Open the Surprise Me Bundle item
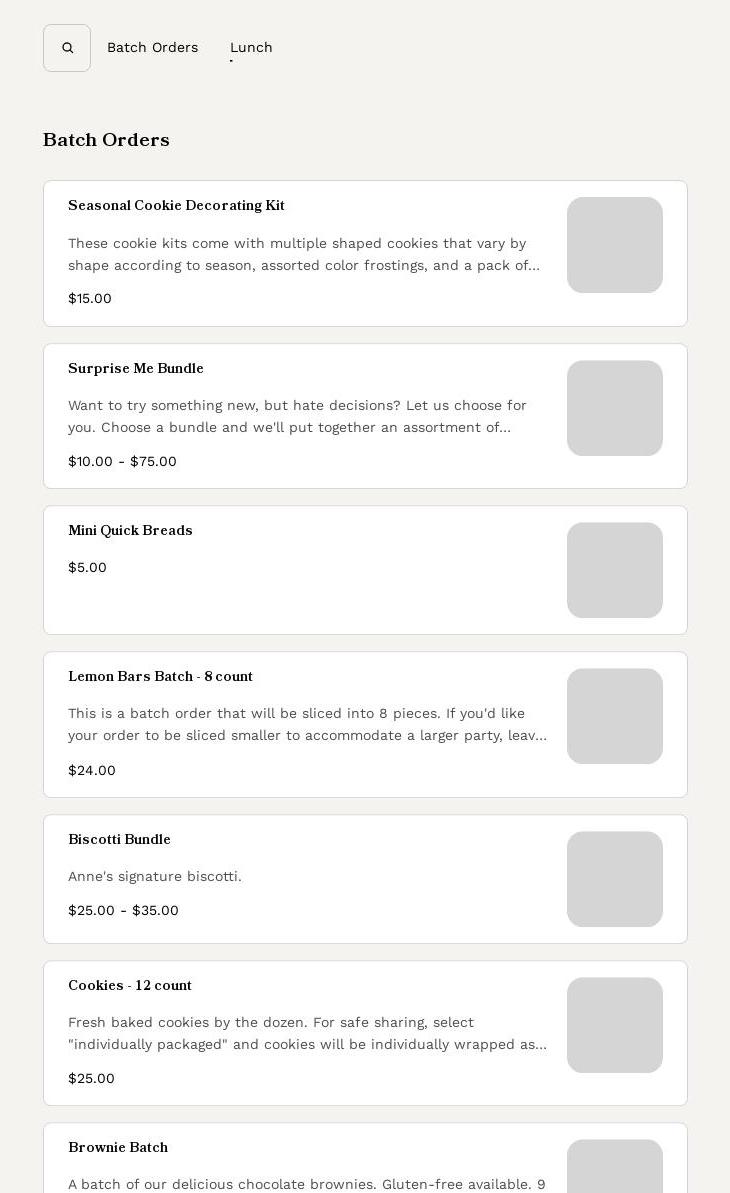This screenshot has width=730, height=1193. click(136, 369)
